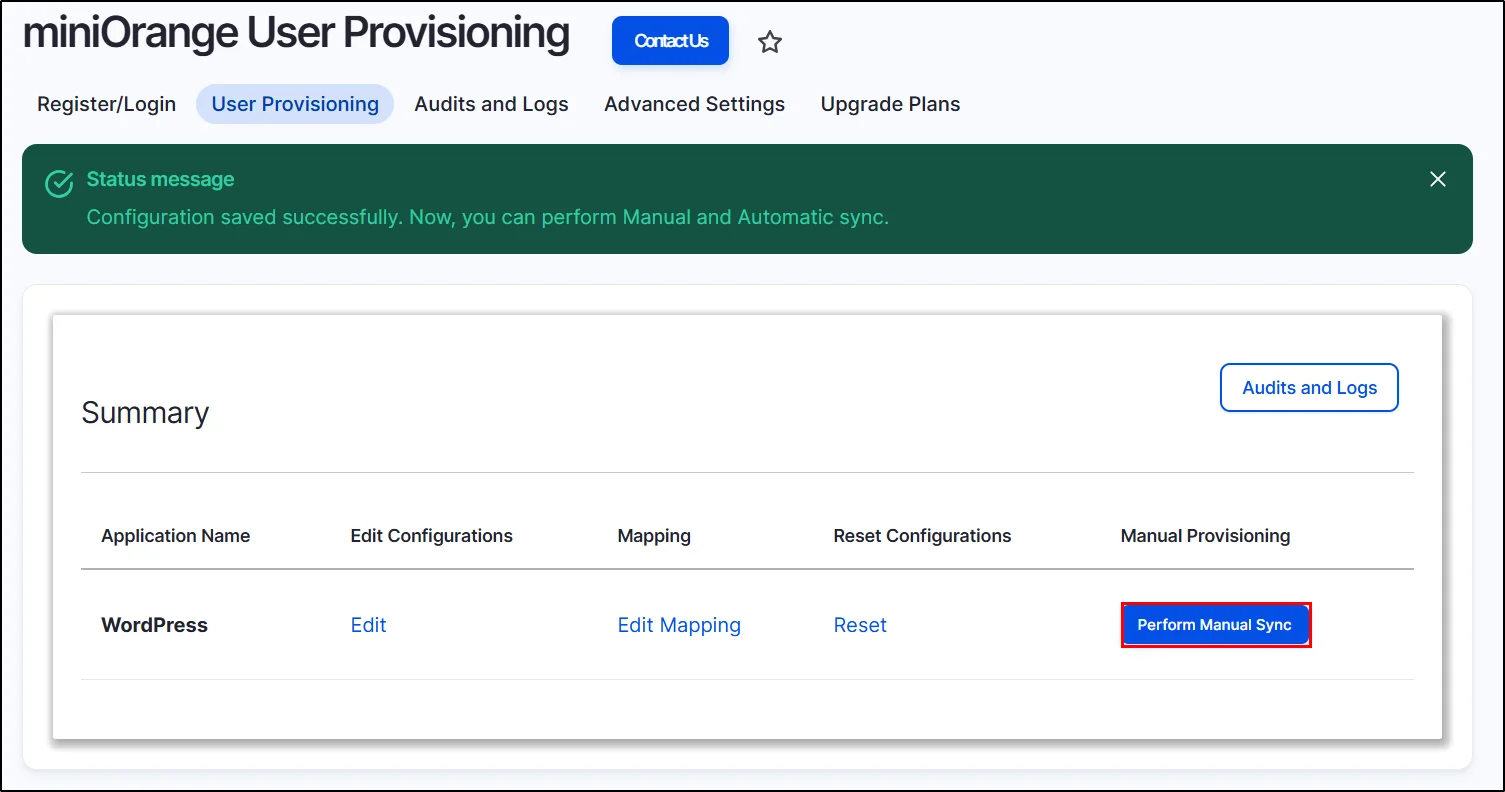Select the WordPress application name cell

click(x=155, y=625)
